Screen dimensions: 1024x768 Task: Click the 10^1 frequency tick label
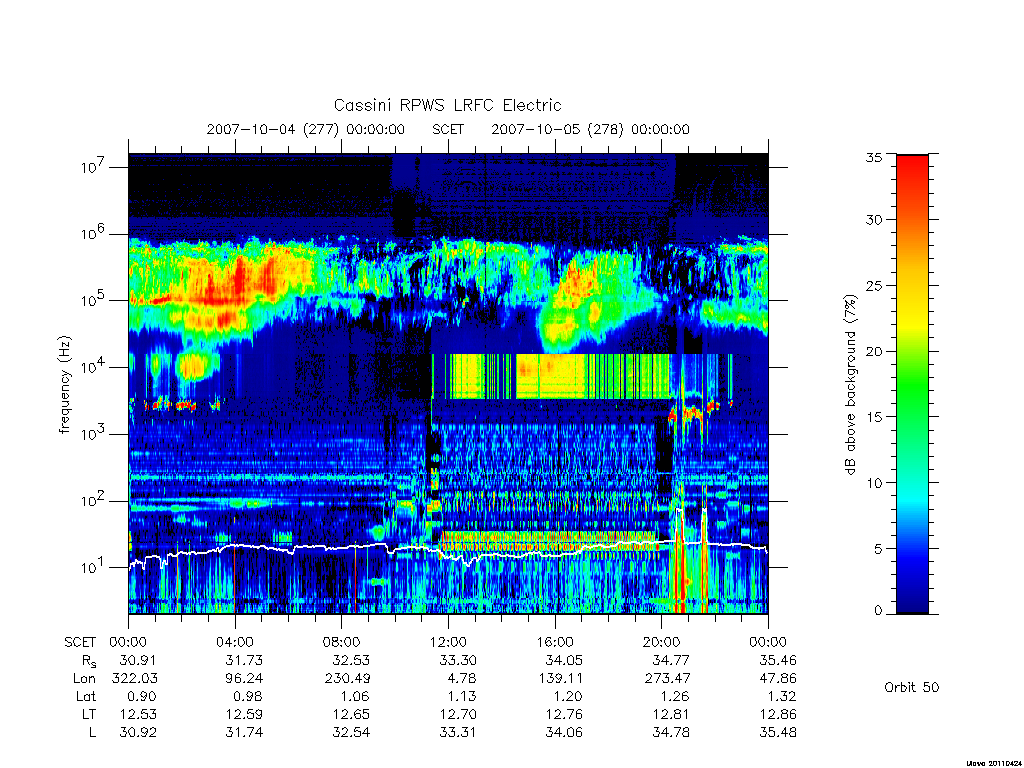pyautogui.click(x=94, y=567)
